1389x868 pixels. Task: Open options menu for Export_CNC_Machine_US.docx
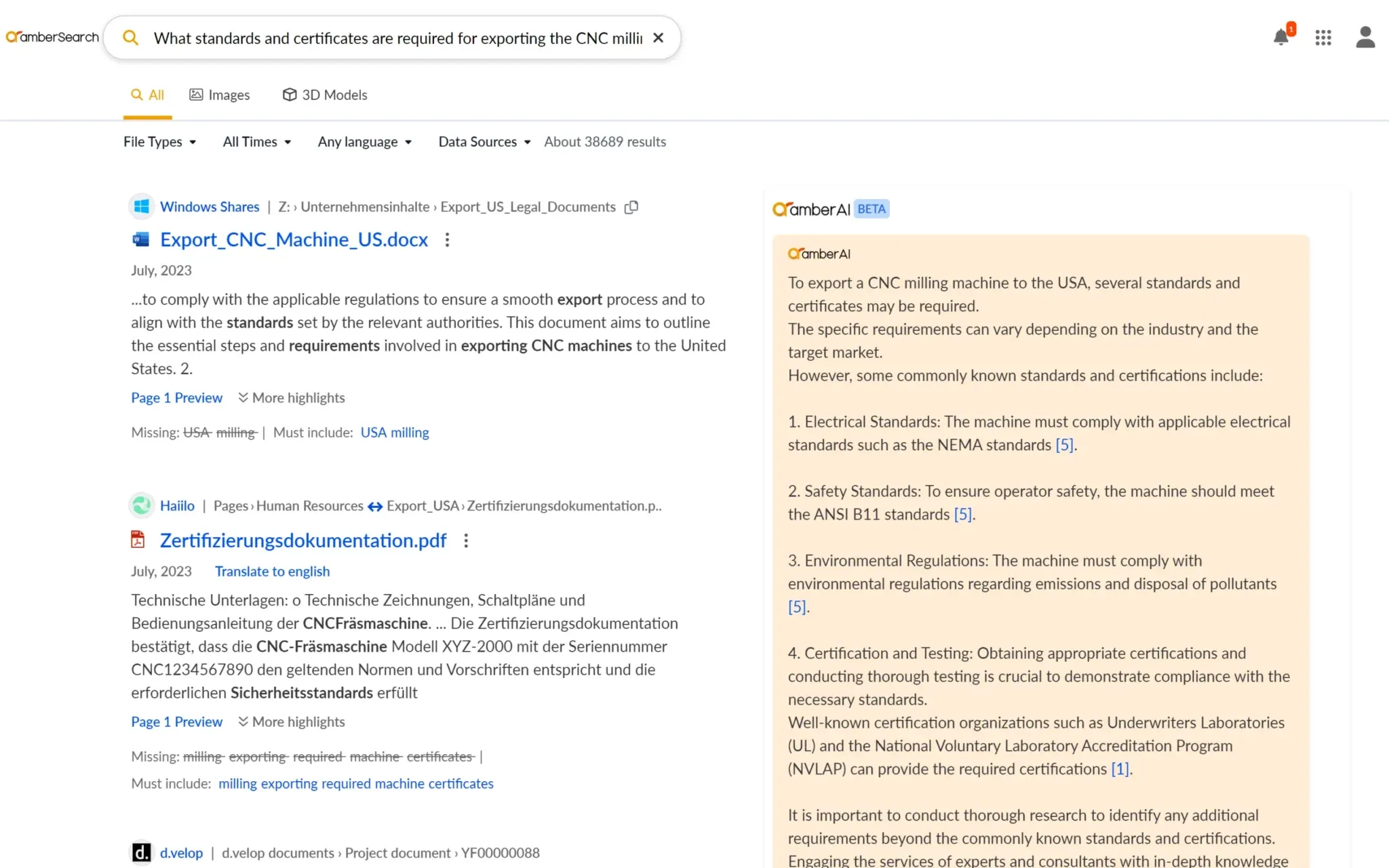(447, 239)
